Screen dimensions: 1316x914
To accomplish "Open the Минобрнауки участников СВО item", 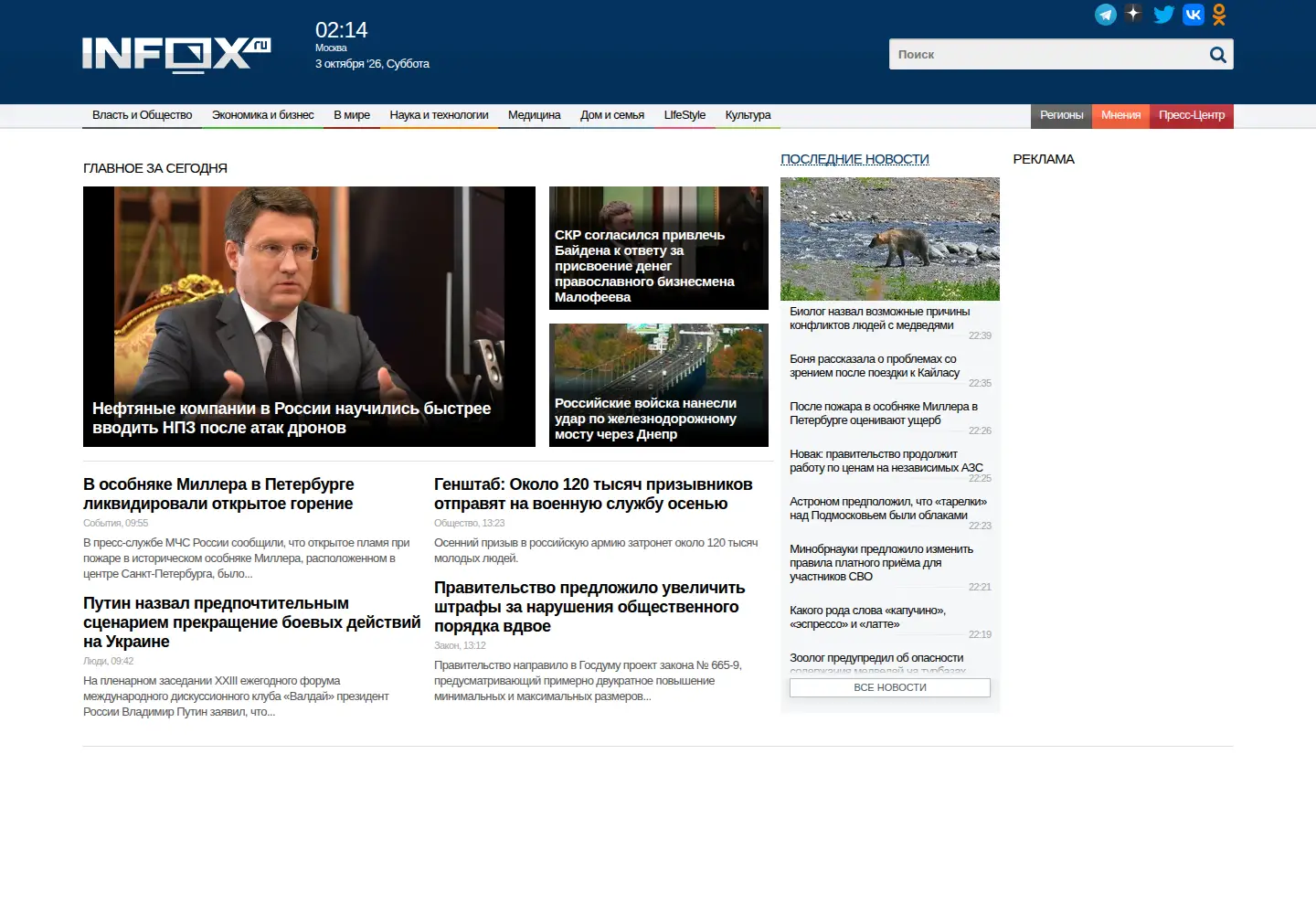I will coord(882,563).
